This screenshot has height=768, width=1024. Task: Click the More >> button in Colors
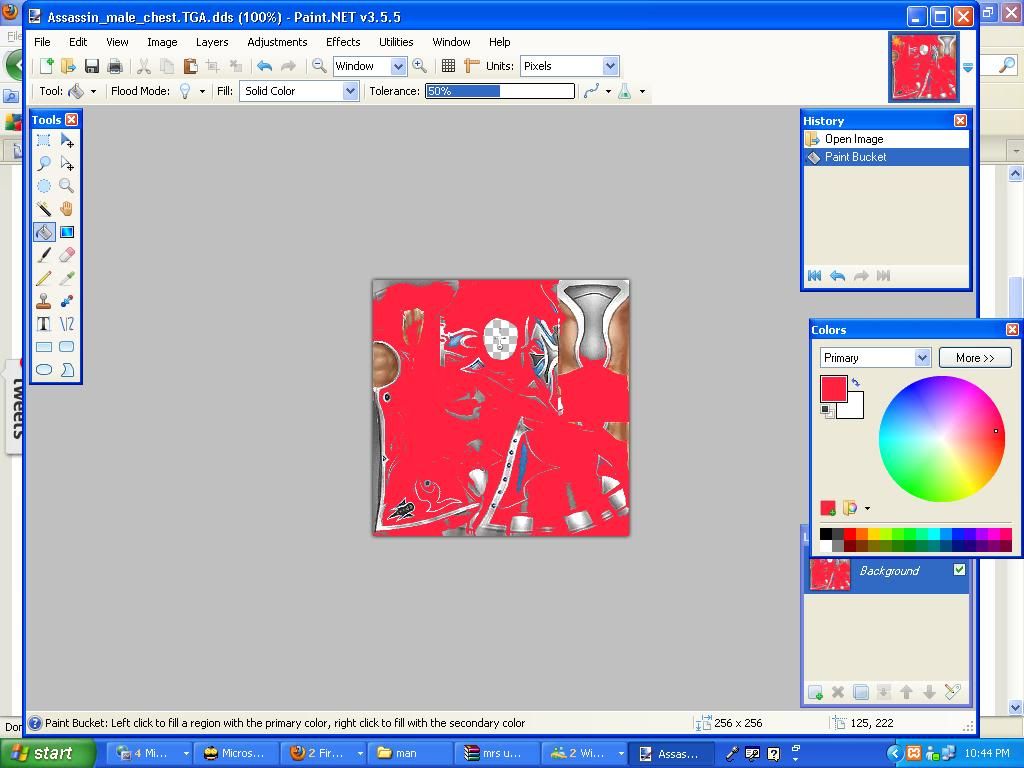975,358
